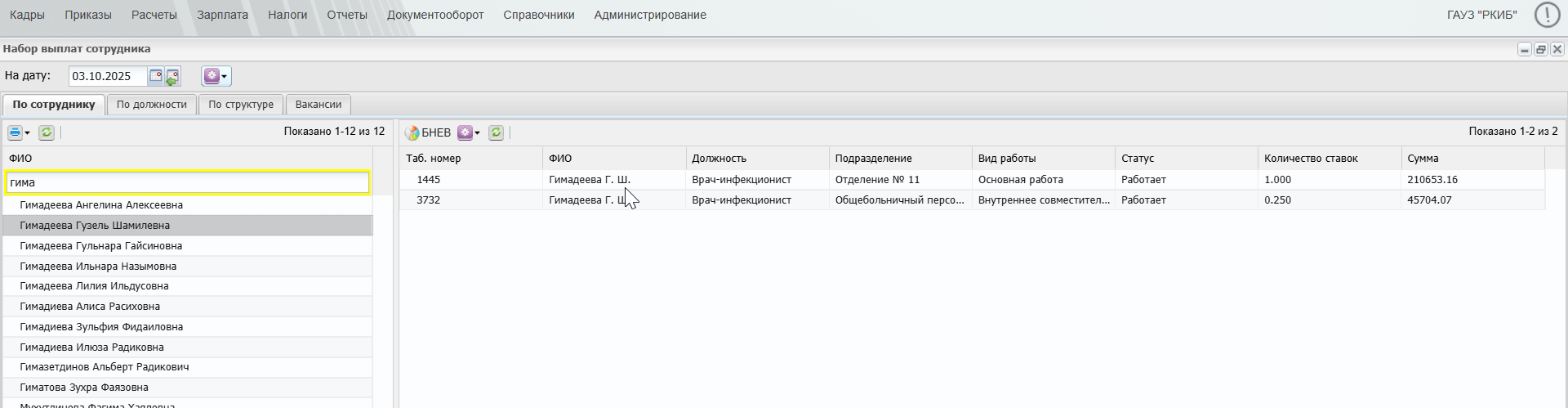Expand gear dropdown next to БНЕВ
This screenshot has width=1568, height=408.
(x=469, y=132)
